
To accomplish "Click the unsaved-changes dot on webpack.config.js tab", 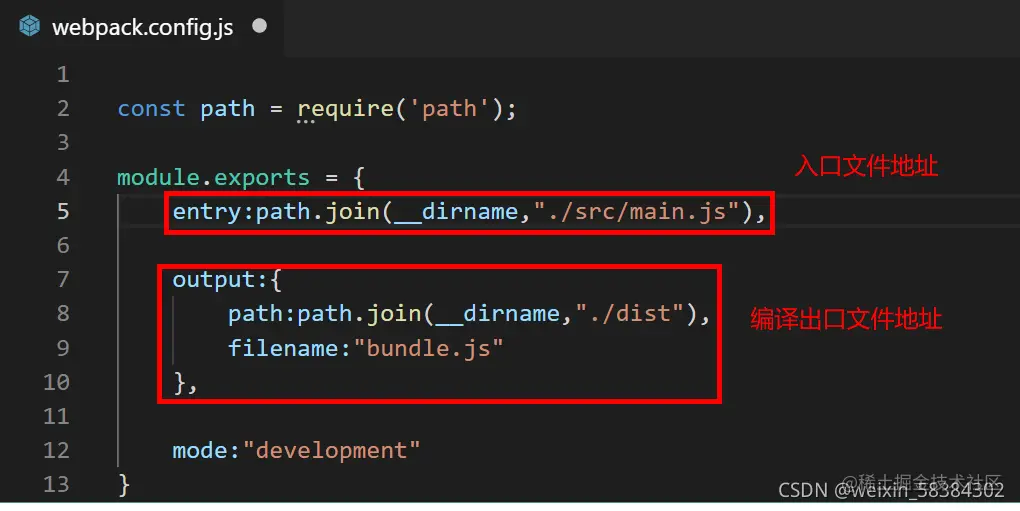I will (x=260, y=26).
